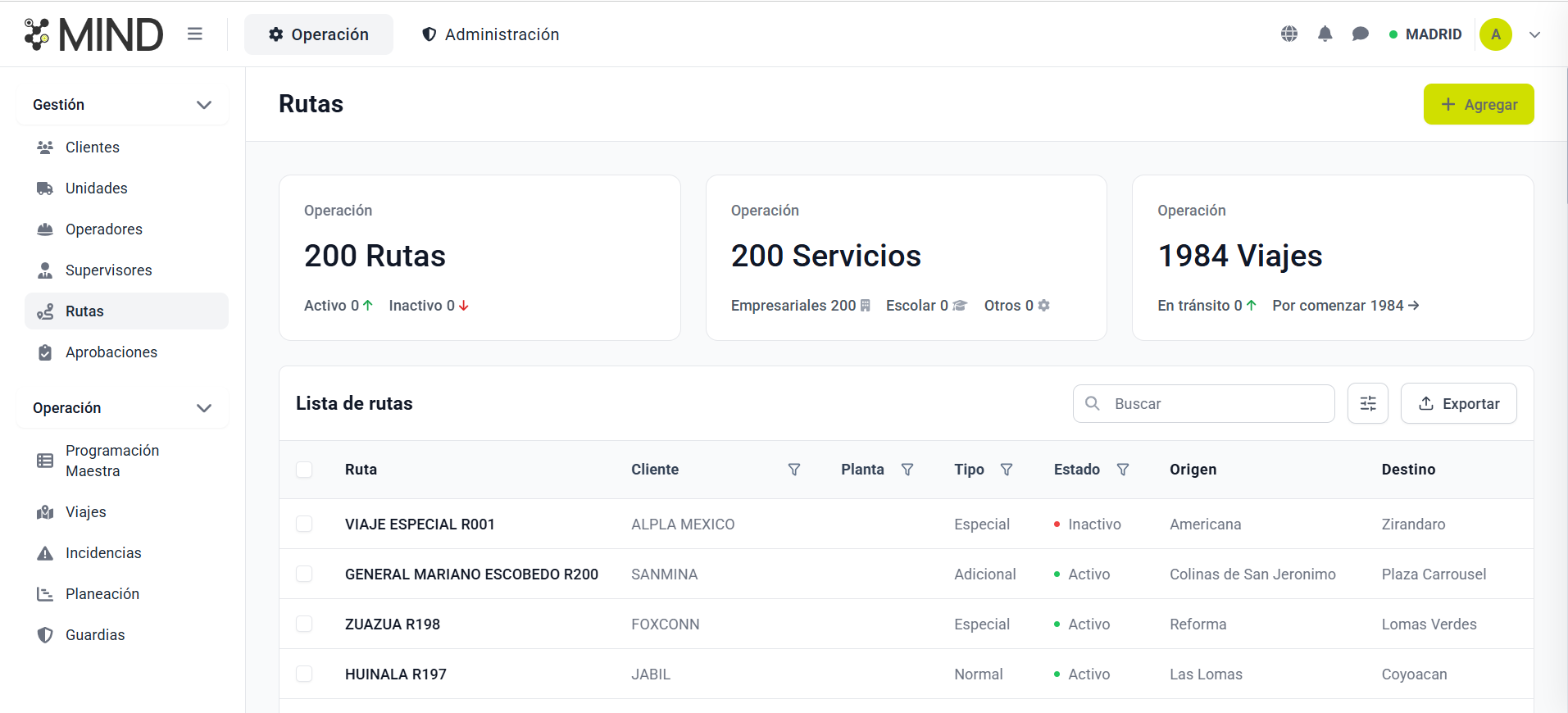Image resolution: width=1568 pixels, height=713 pixels.
Task: Click the Ruta column header
Action: point(361,470)
